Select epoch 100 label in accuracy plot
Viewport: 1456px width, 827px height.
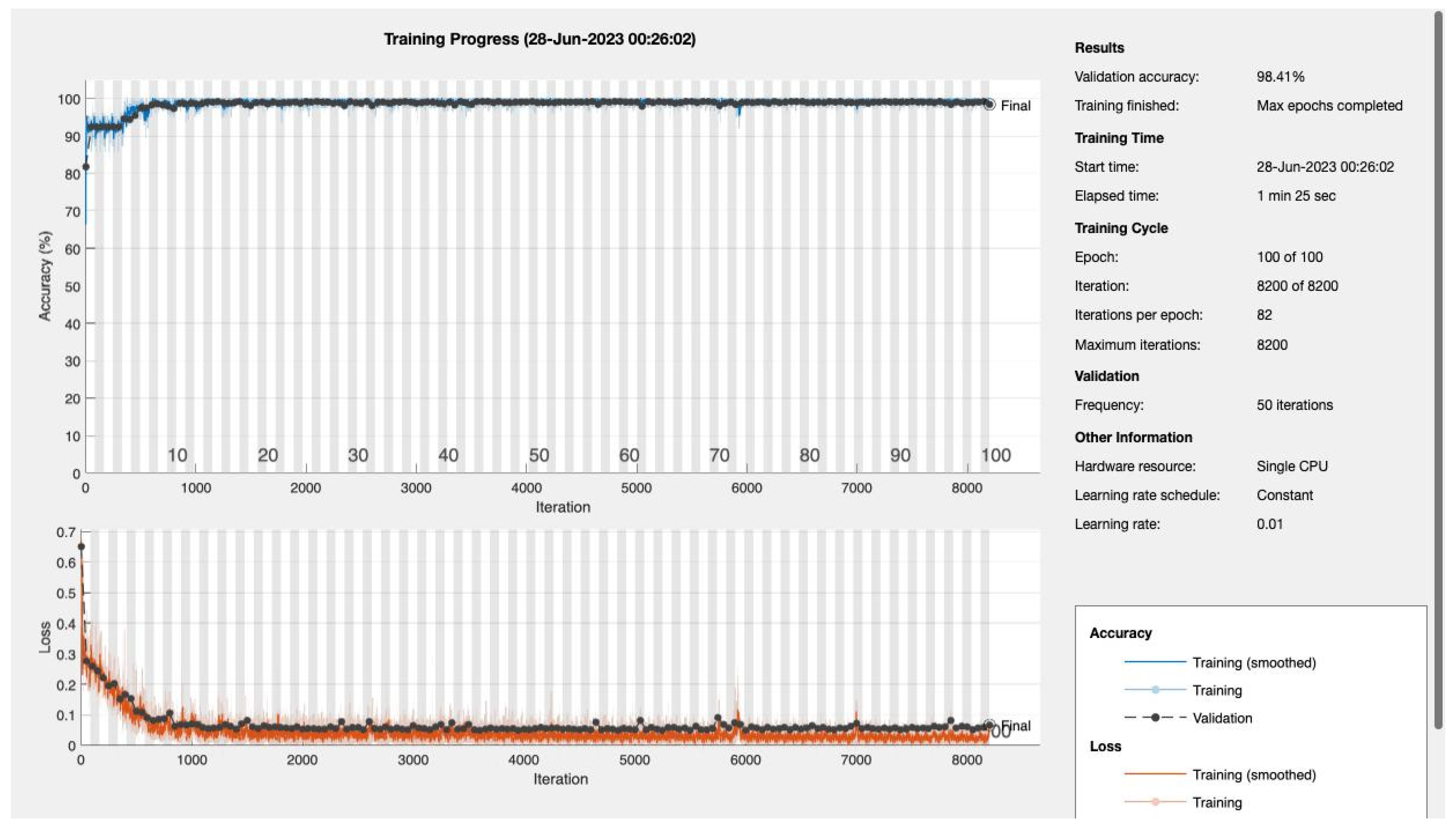tap(996, 455)
